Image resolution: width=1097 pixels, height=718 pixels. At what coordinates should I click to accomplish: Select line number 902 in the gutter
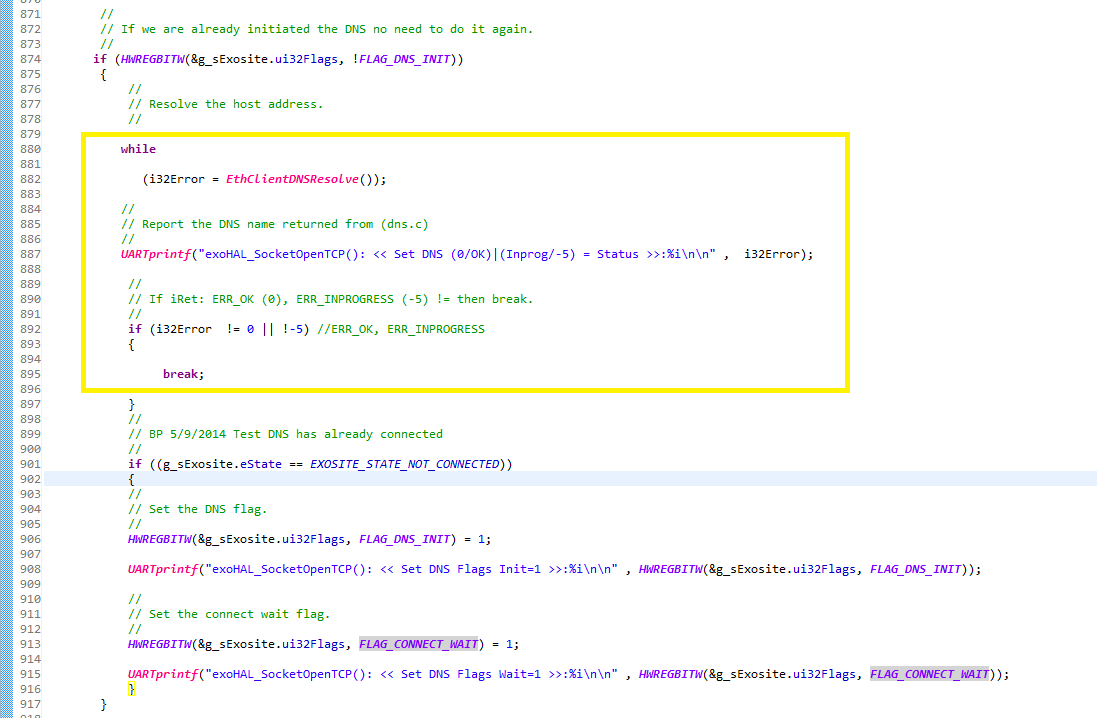29,479
